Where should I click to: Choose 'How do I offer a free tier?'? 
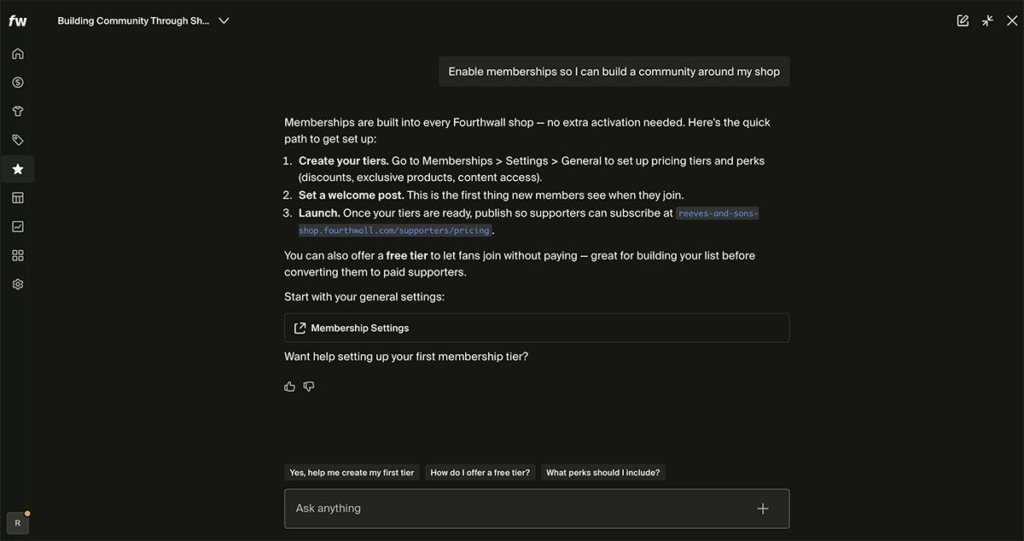pos(480,472)
